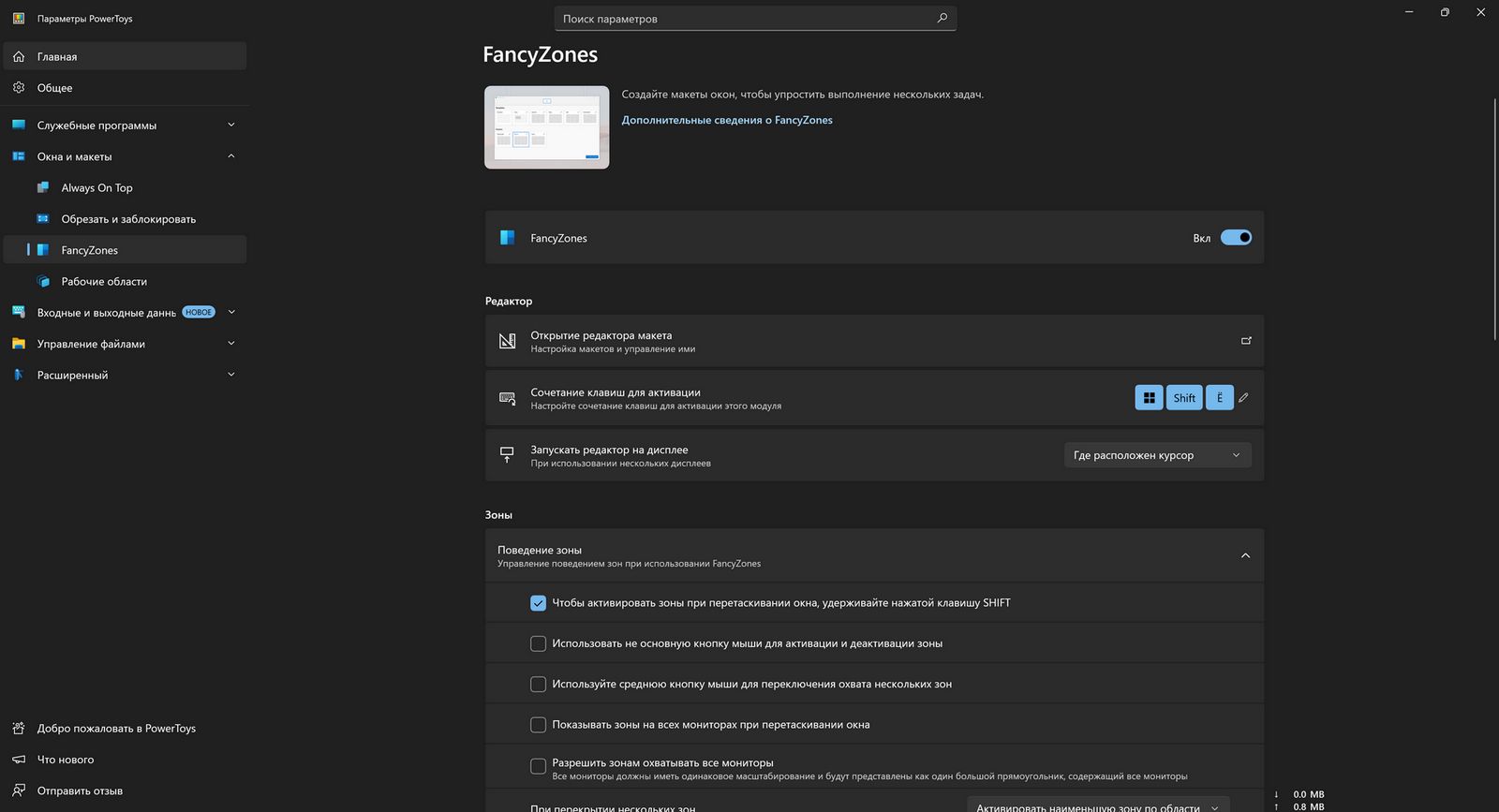Click the Отправить отзыв feedback icon
1499x812 pixels.
pyautogui.click(x=19, y=790)
